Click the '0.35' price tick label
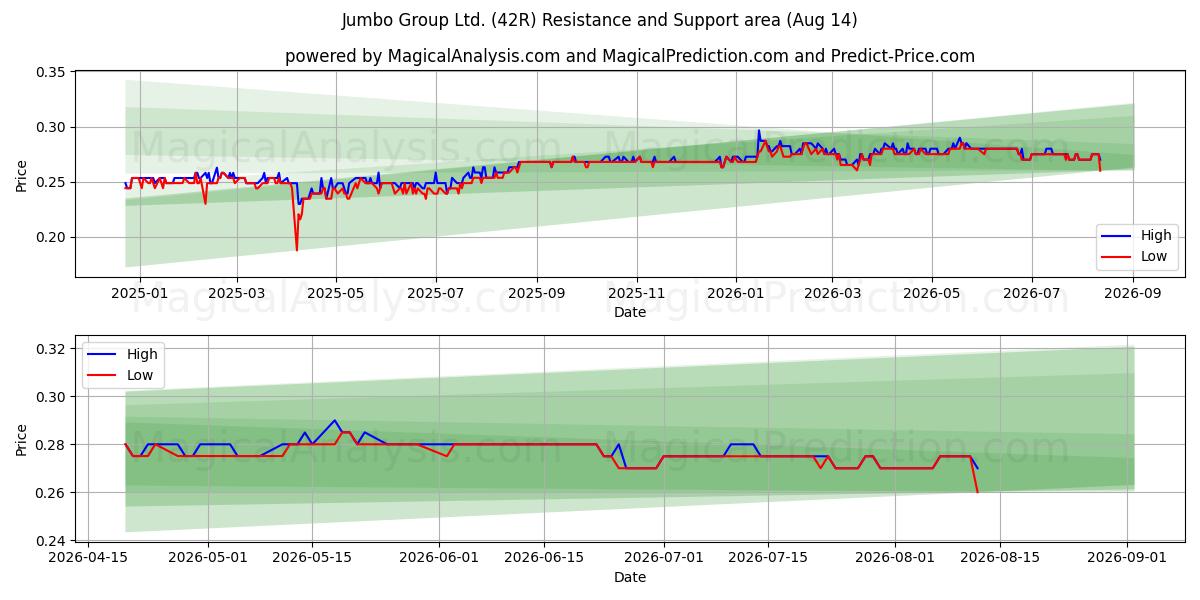Image resolution: width=1200 pixels, height=600 pixels. tap(52, 73)
